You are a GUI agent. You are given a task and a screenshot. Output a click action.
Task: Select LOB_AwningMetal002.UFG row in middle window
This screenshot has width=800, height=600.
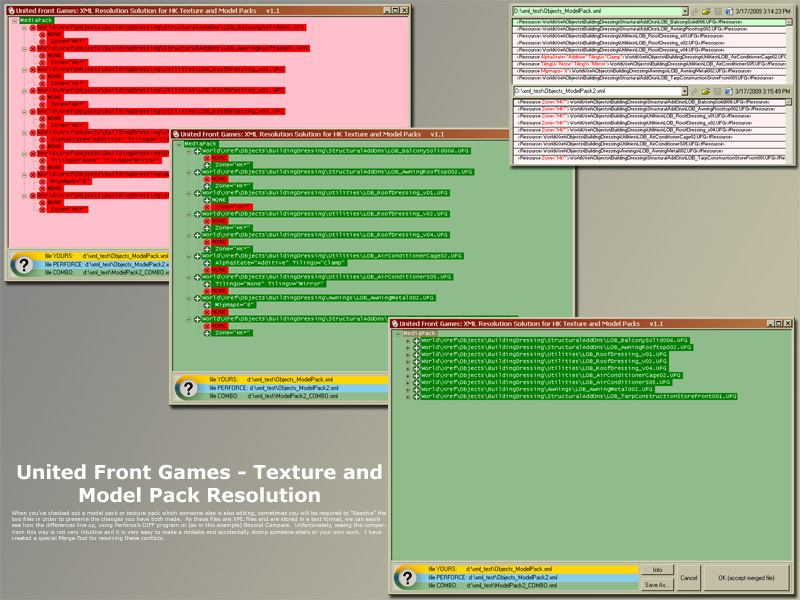point(318,298)
